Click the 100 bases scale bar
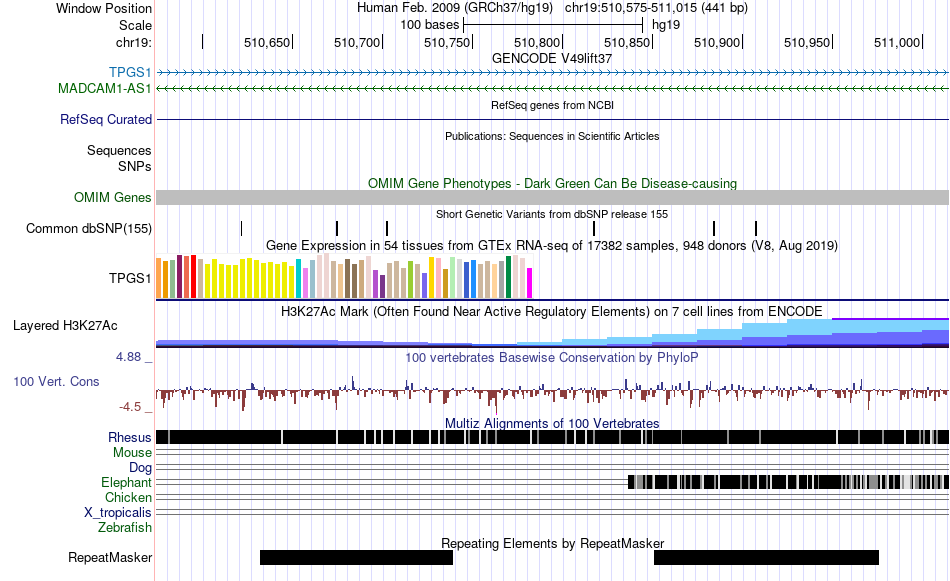 (x=553, y=25)
